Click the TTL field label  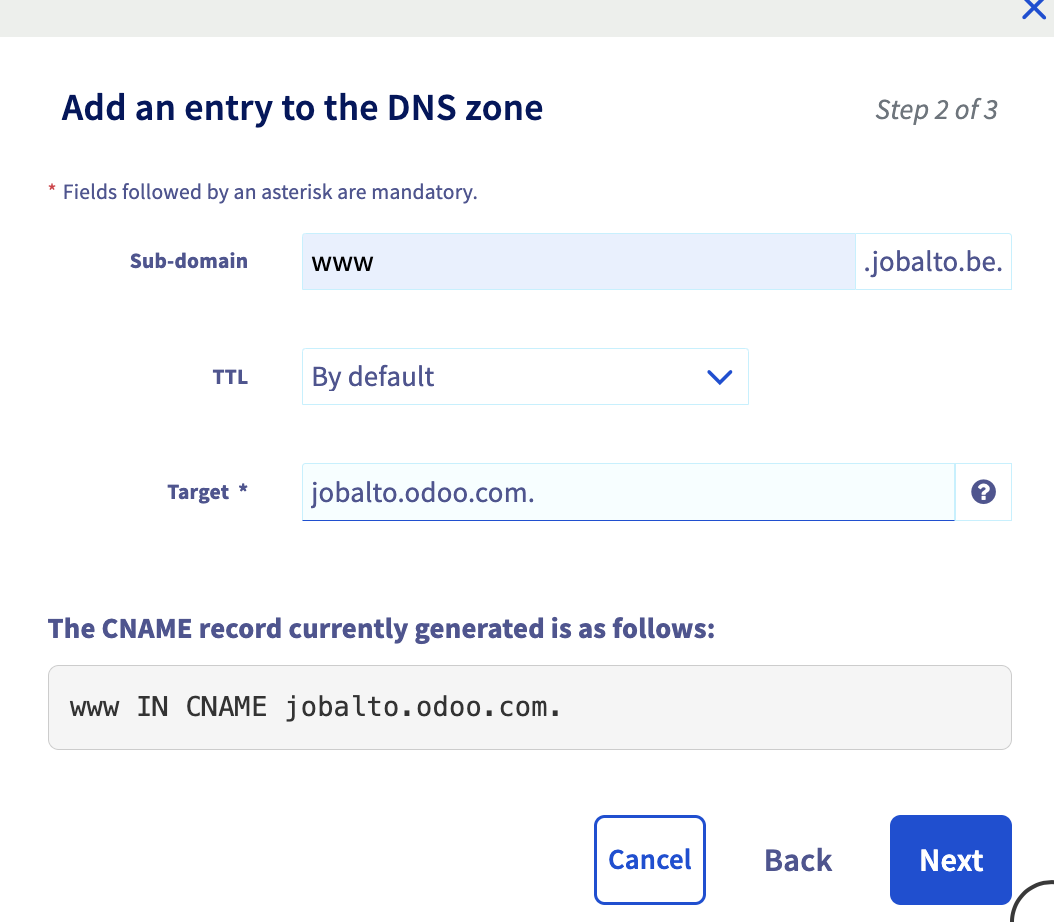pos(230,377)
